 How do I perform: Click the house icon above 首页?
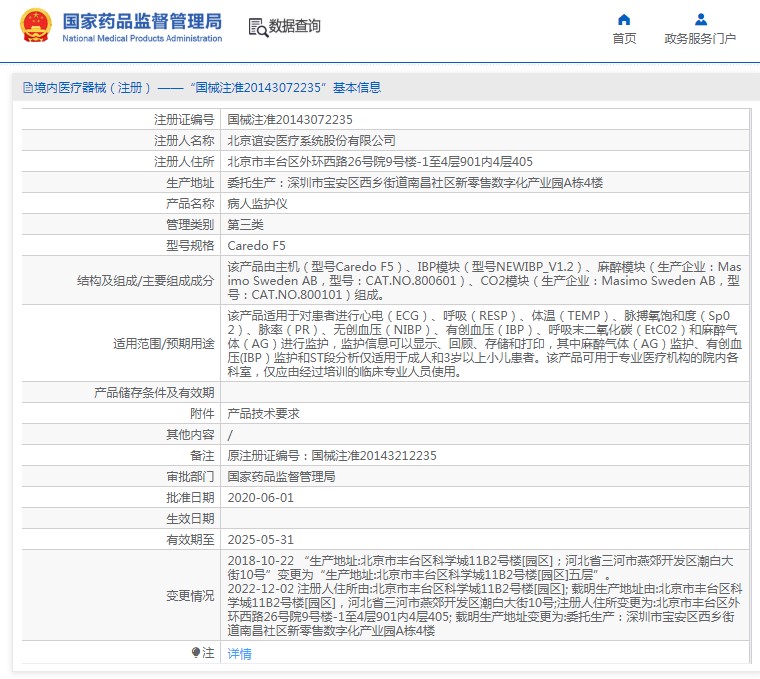(624, 19)
